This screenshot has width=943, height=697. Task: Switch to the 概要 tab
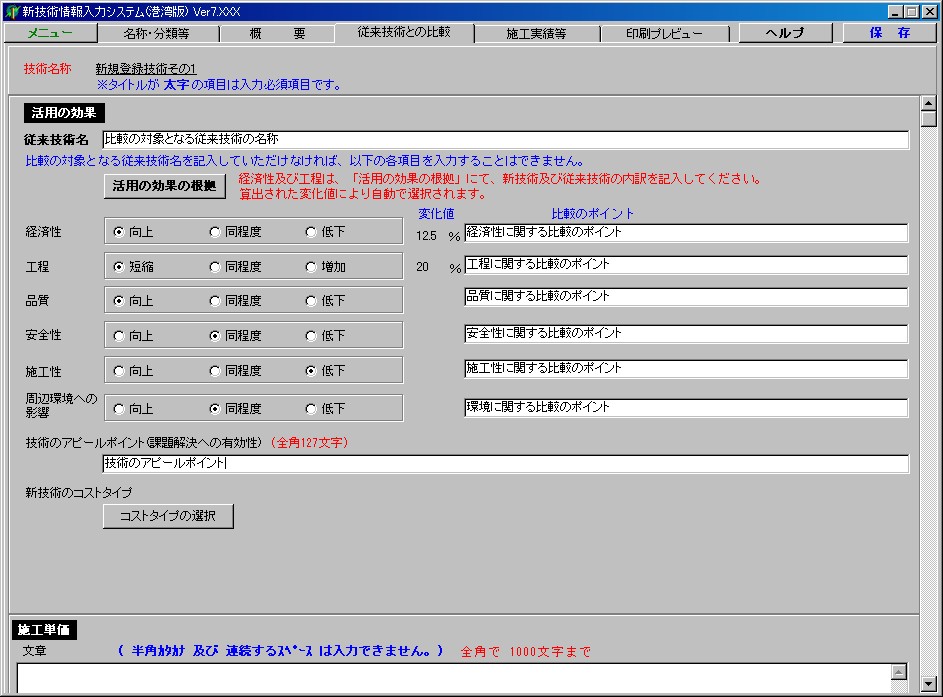(x=277, y=33)
